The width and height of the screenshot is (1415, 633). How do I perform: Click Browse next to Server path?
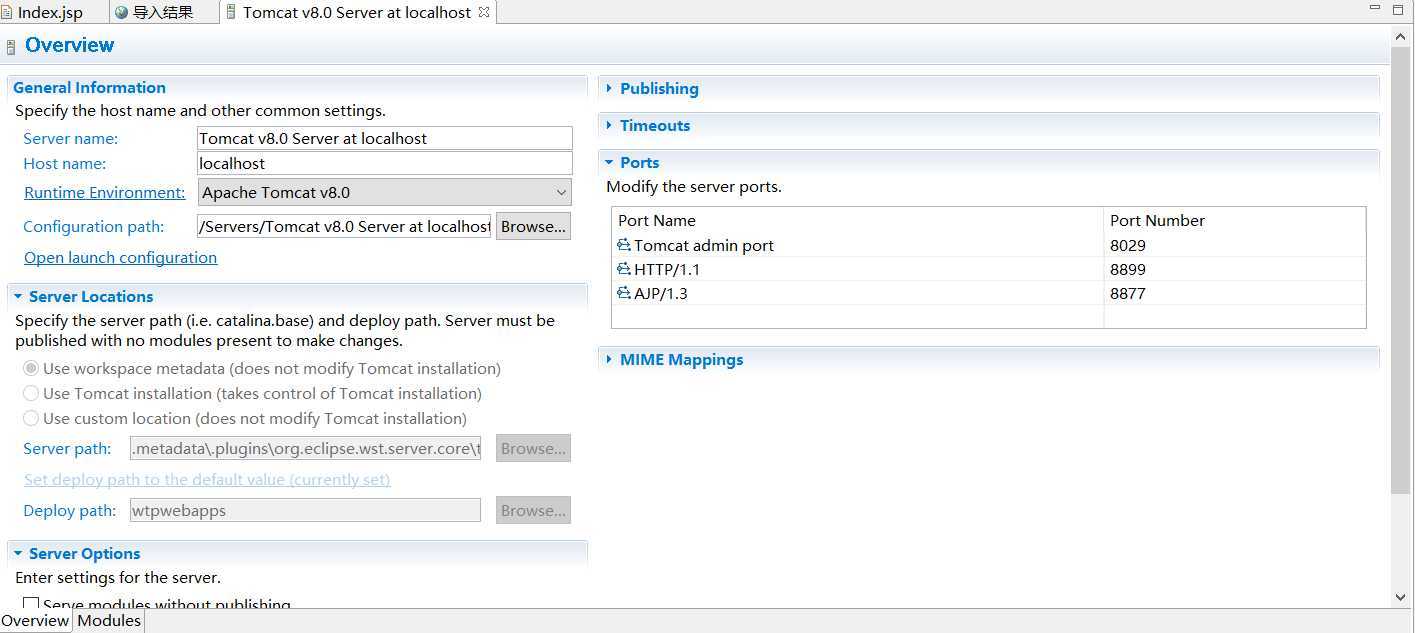pos(533,448)
